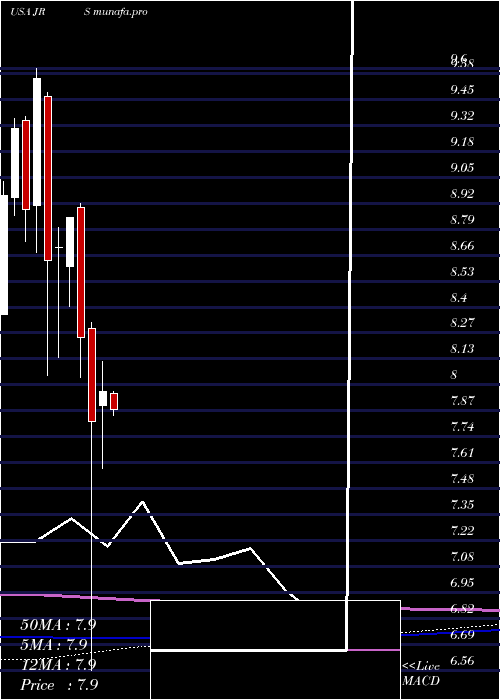The image size is (500, 700).
Task: Click the 8.13 price axis value
Action: (x=462, y=348)
